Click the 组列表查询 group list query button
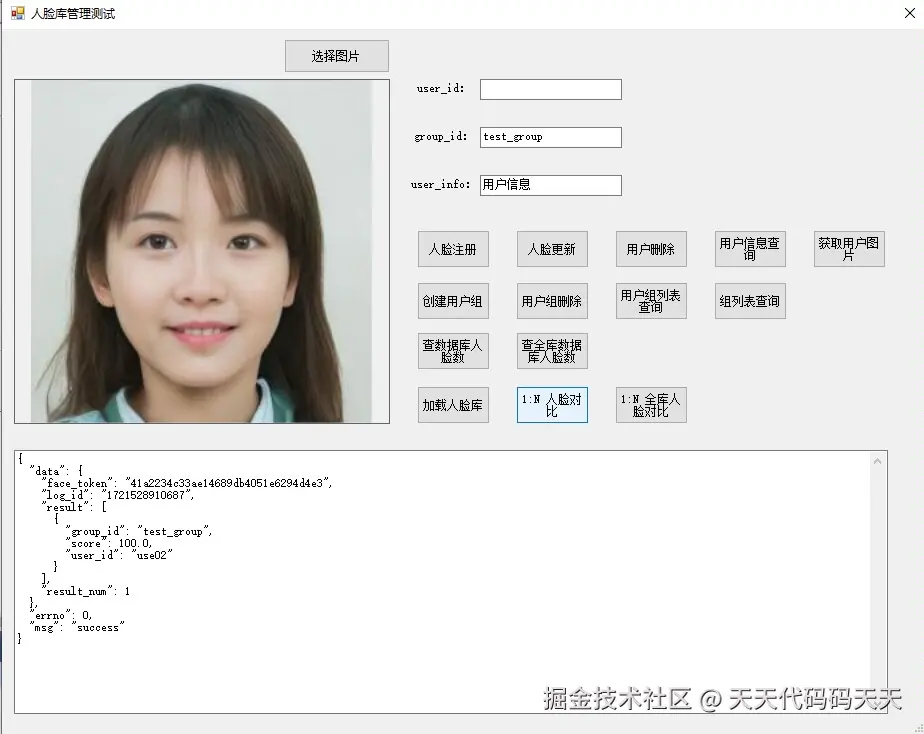 pos(750,301)
